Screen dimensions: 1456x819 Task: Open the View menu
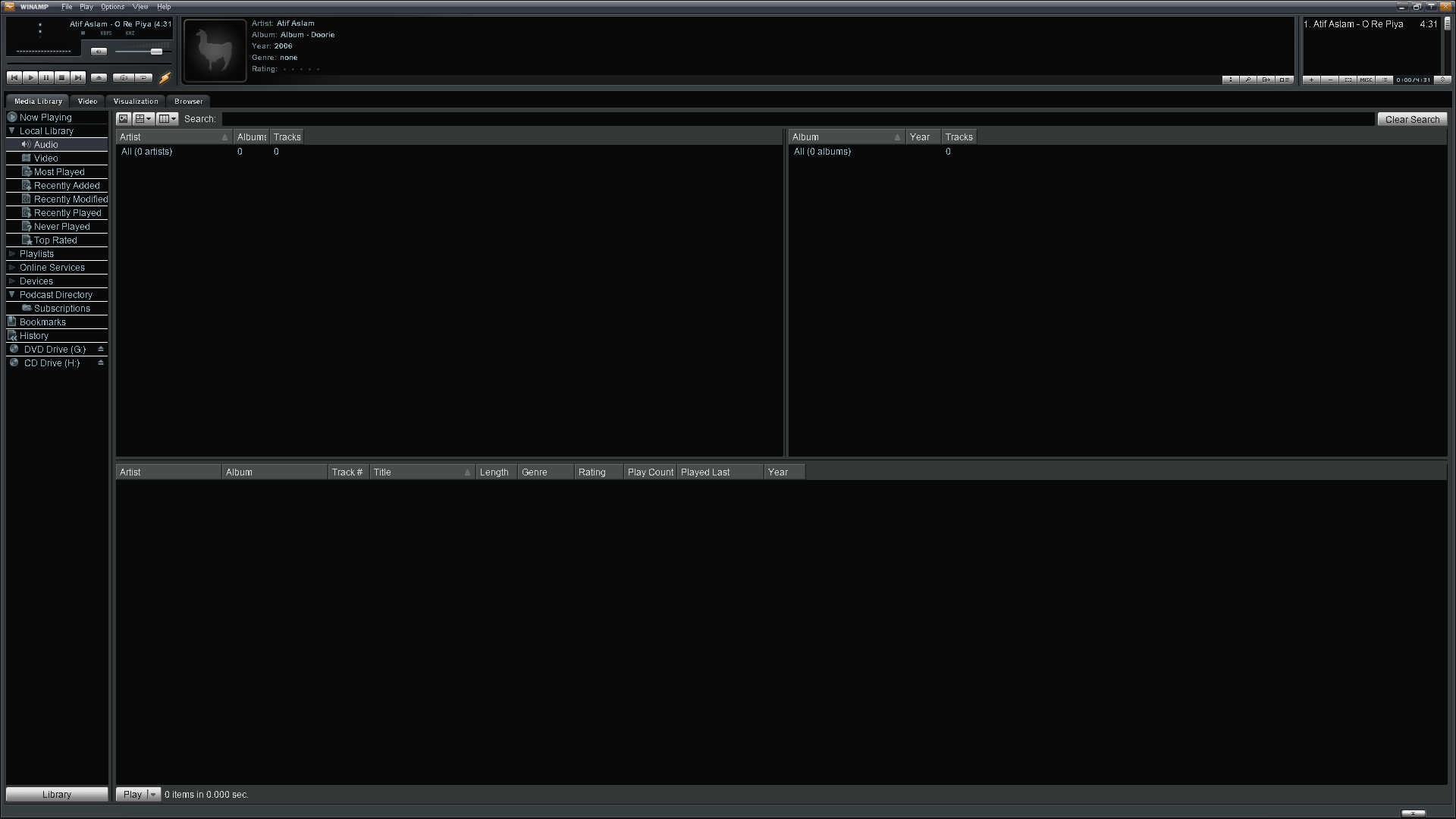coord(140,7)
